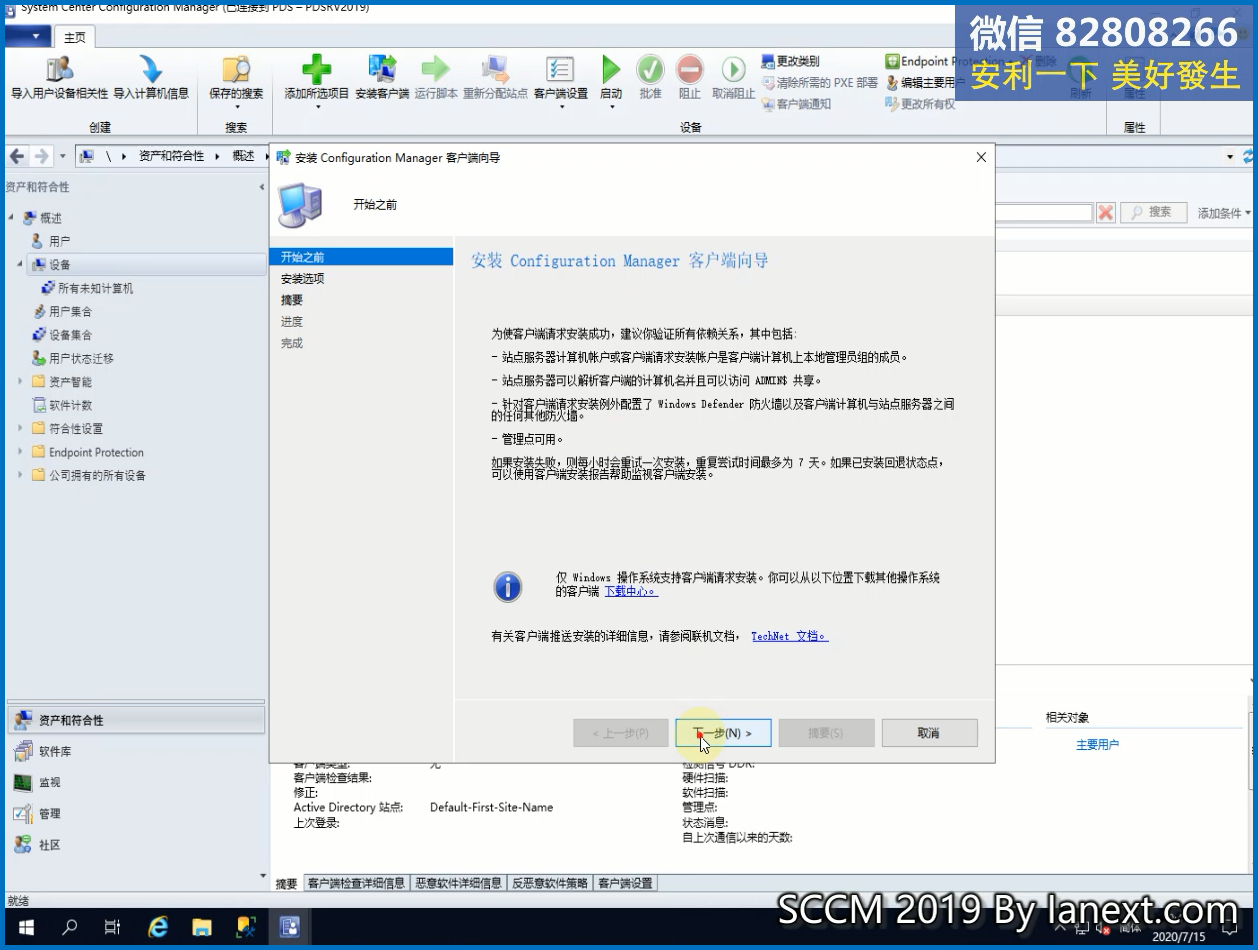The width and height of the screenshot is (1258, 950).
Task: Open the Monitoring (监视) workspace
Action: pos(136,782)
